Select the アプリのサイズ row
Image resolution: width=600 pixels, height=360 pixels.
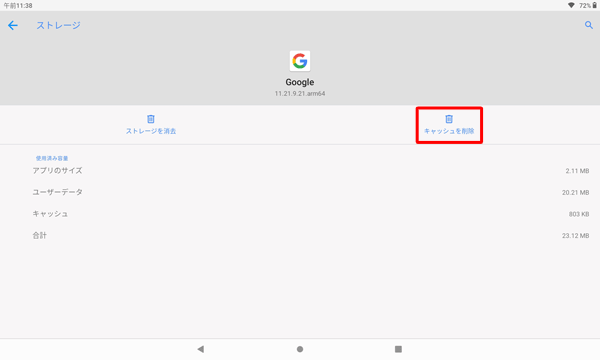pos(300,171)
